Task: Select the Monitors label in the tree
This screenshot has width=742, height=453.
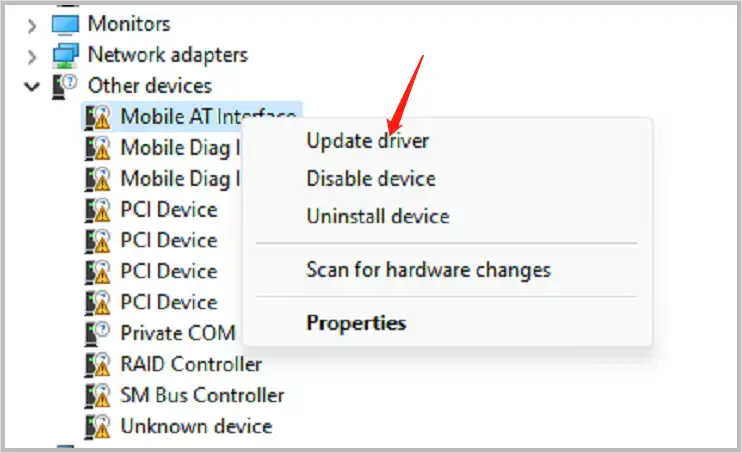Action: [129, 23]
